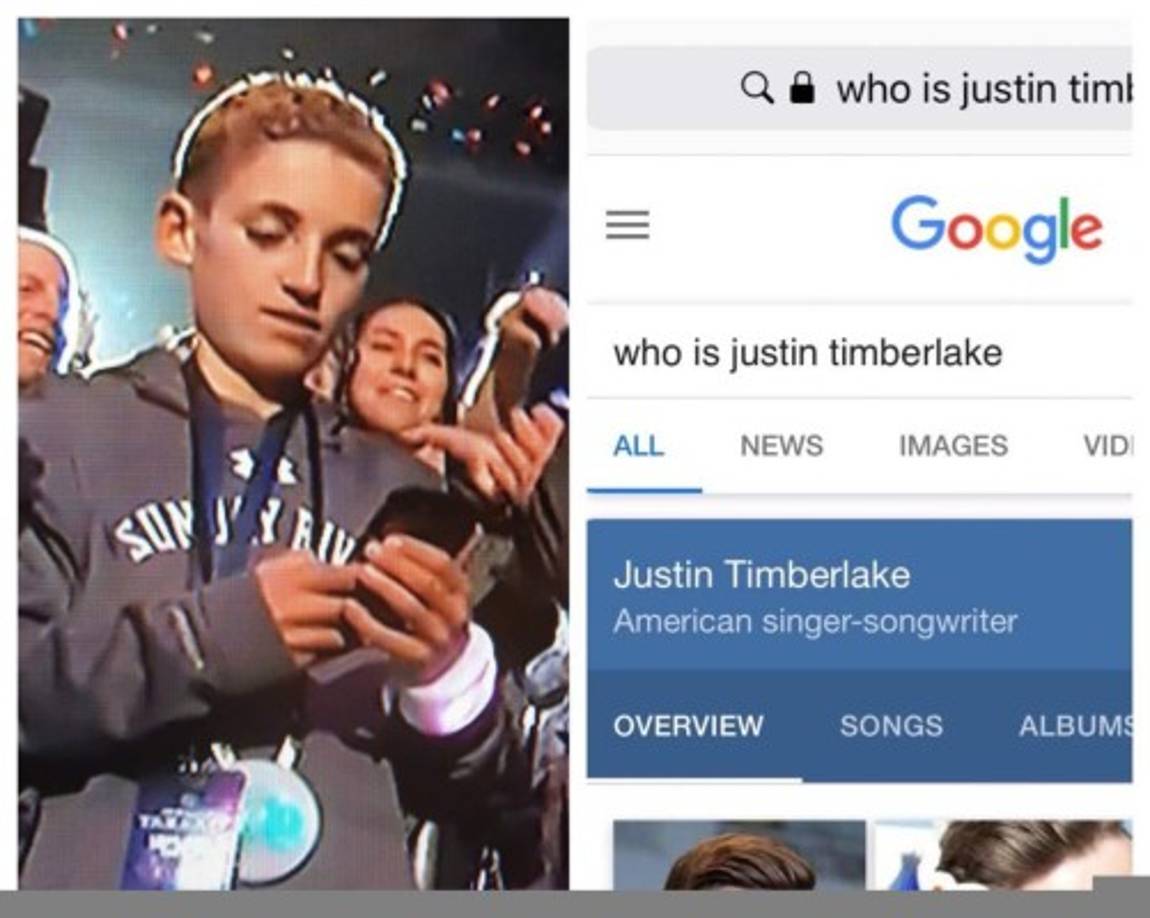The height and width of the screenshot is (918, 1150).
Task: Open the hamburger menu icon
Action: 627,224
